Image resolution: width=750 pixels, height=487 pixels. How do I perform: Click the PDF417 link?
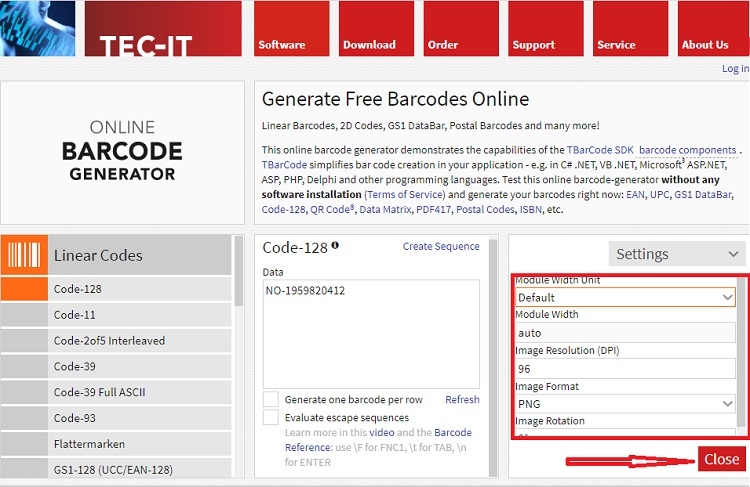433,209
